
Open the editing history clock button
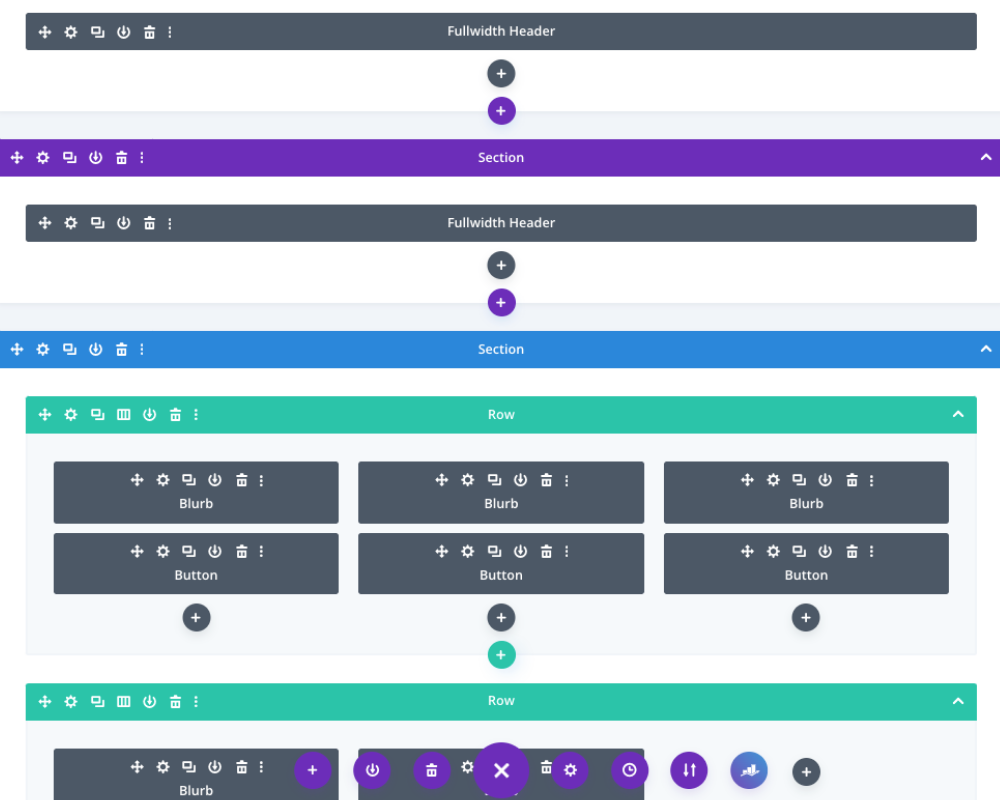629,770
